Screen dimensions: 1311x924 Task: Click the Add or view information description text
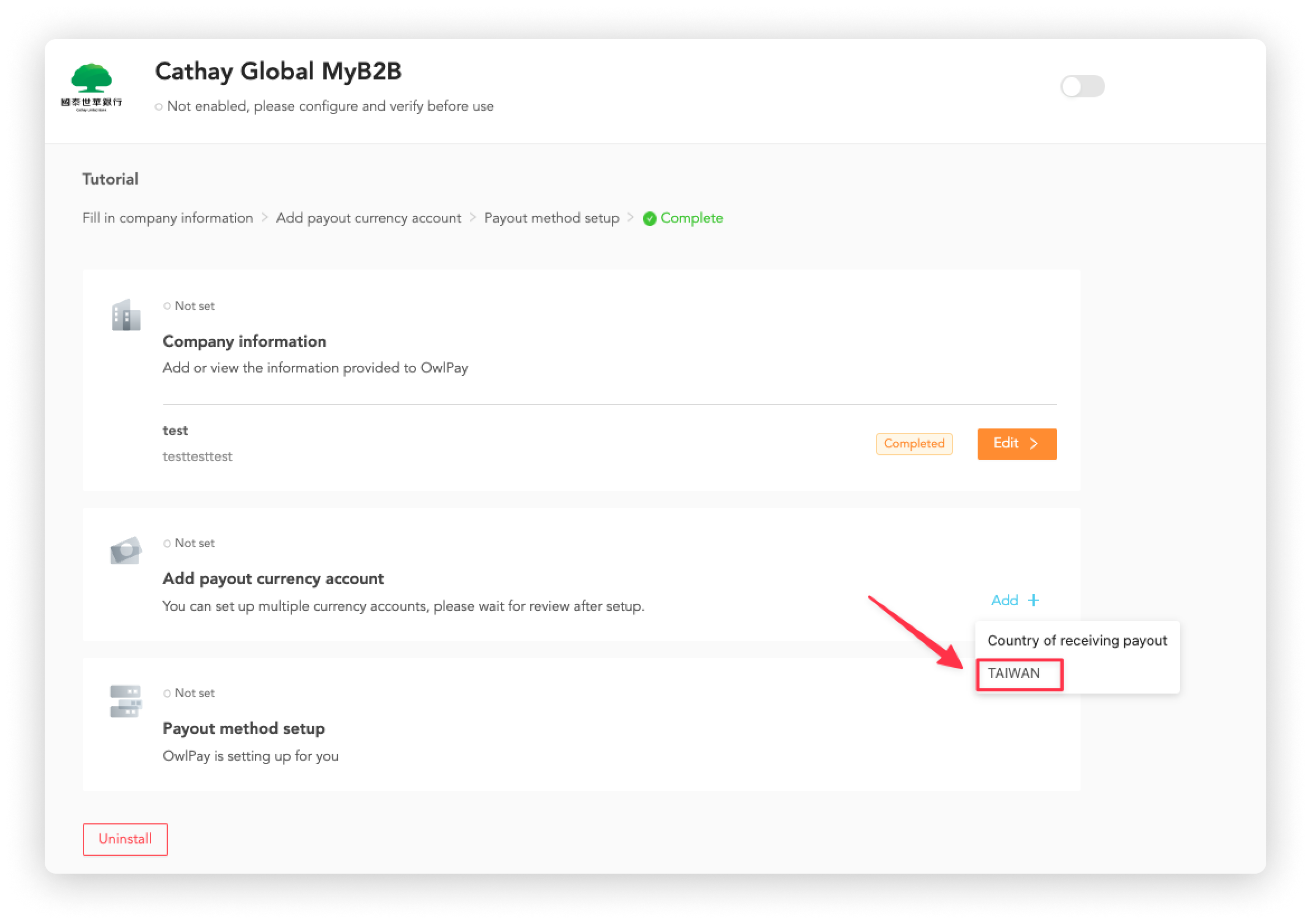click(x=315, y=368)
